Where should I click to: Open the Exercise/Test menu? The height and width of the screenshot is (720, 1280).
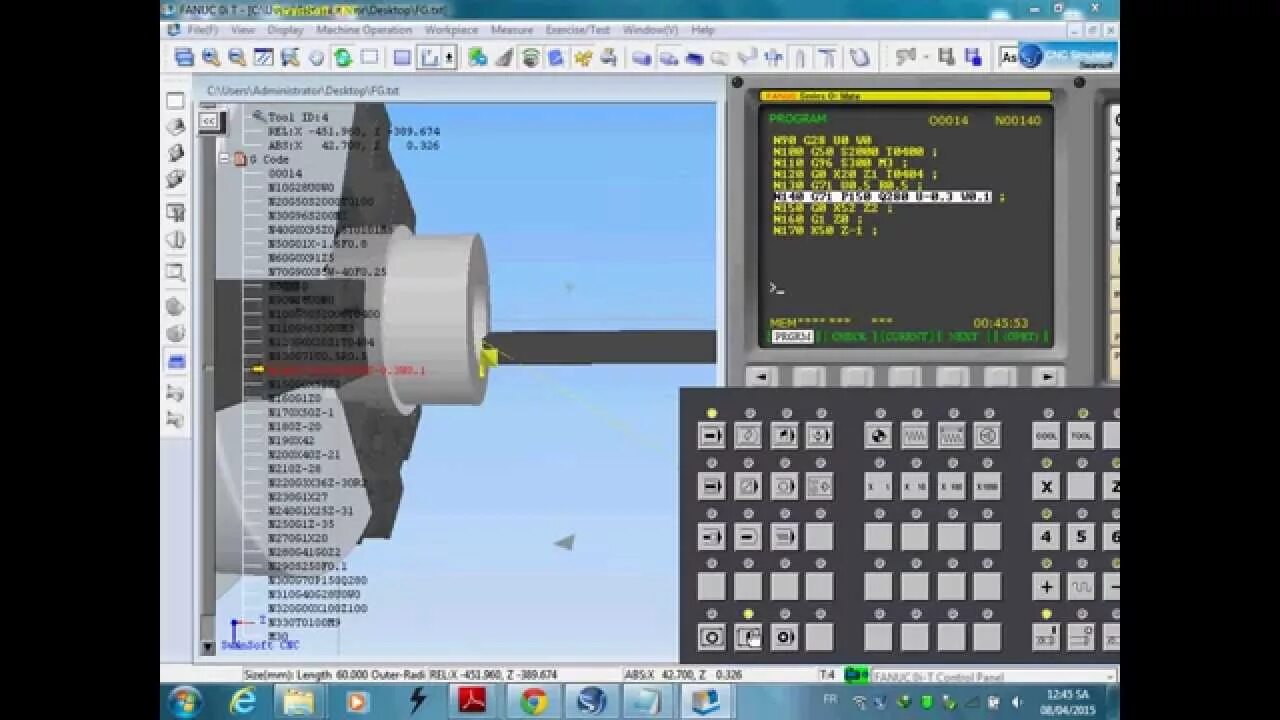(x=578, y=30)
